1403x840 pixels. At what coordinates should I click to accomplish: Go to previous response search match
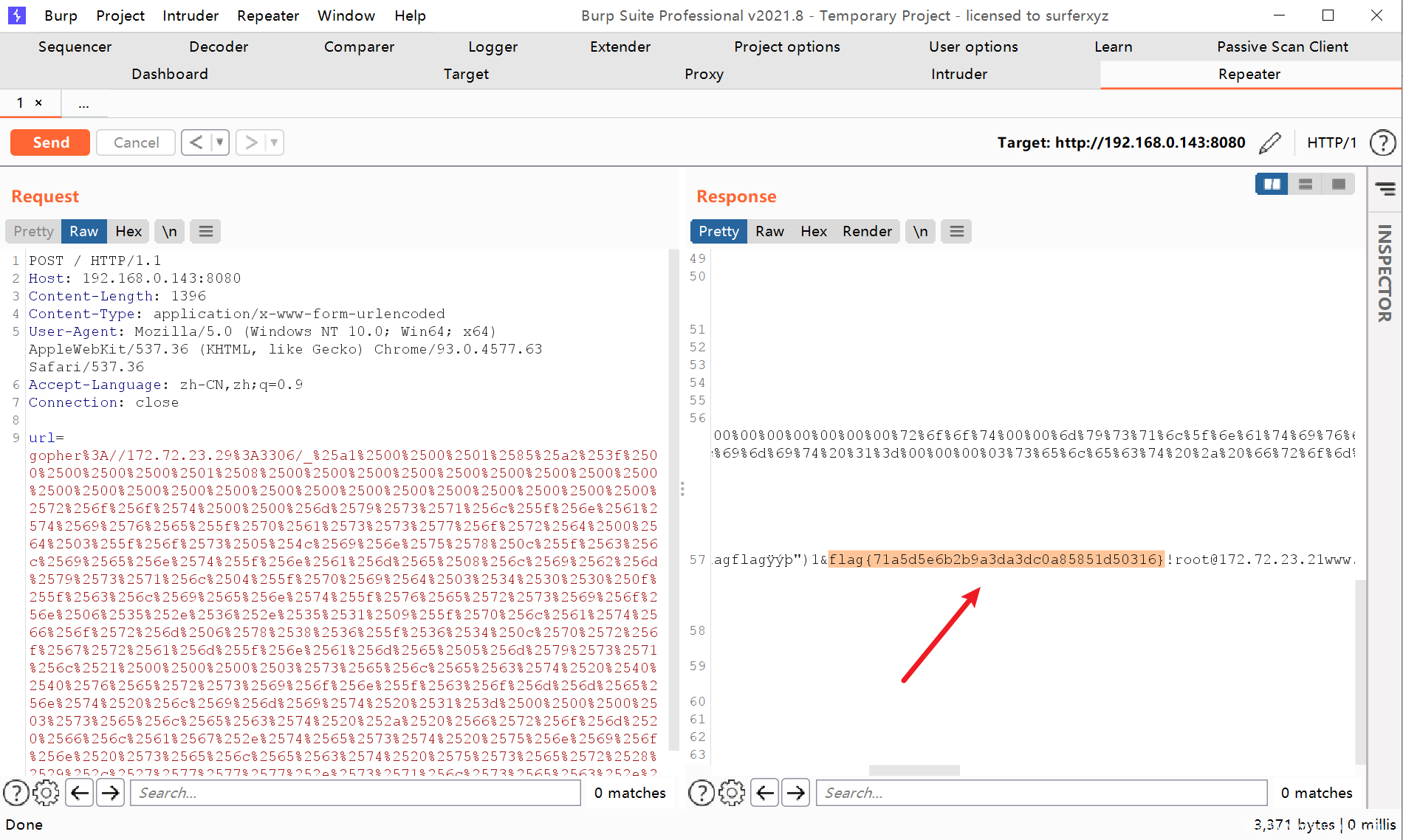765,793
